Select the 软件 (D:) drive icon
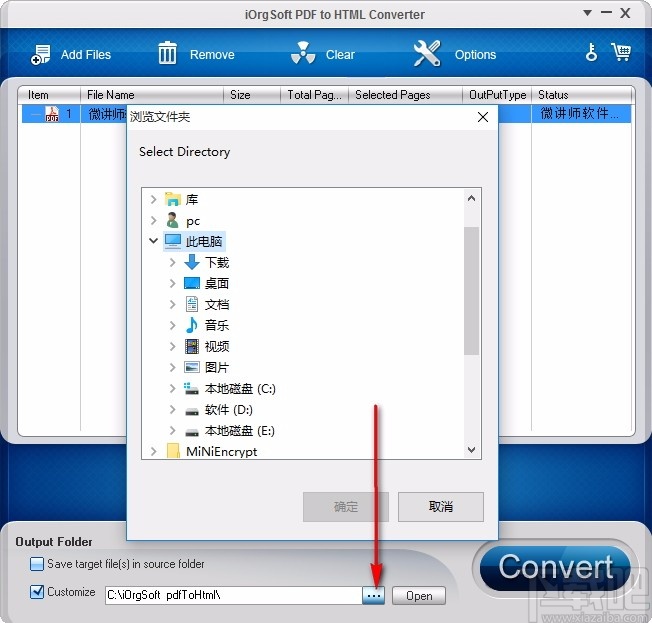This screenshot has height=623, width=652. (192, 411)
